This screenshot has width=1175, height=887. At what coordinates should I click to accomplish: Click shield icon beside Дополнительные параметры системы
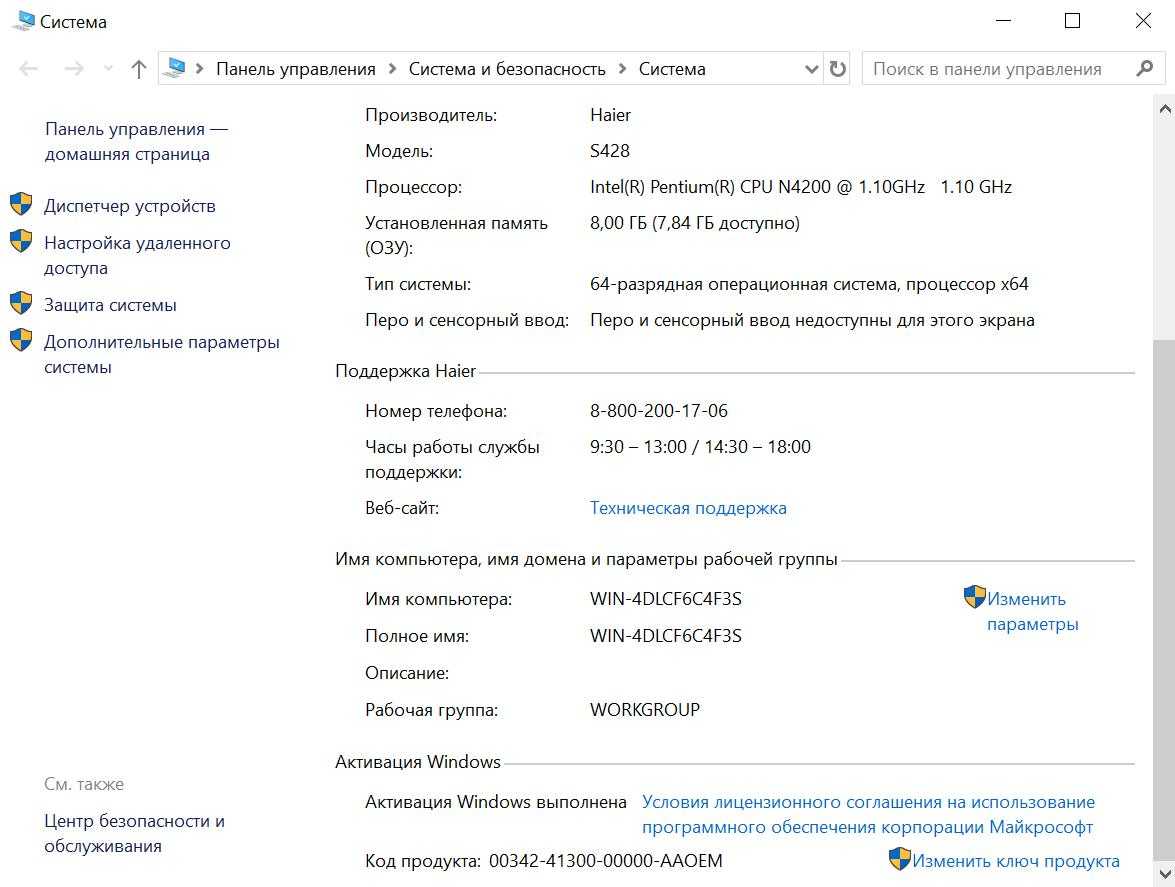[21, 340]
